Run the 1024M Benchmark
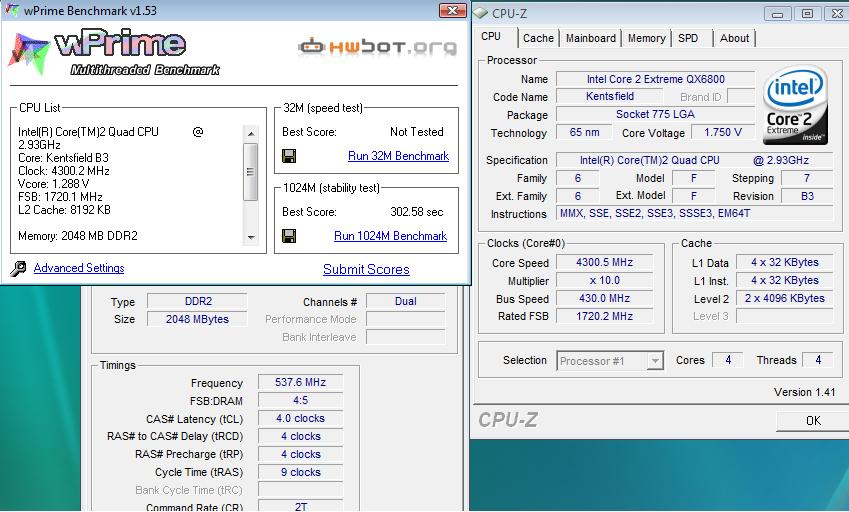 coord(390,236)
